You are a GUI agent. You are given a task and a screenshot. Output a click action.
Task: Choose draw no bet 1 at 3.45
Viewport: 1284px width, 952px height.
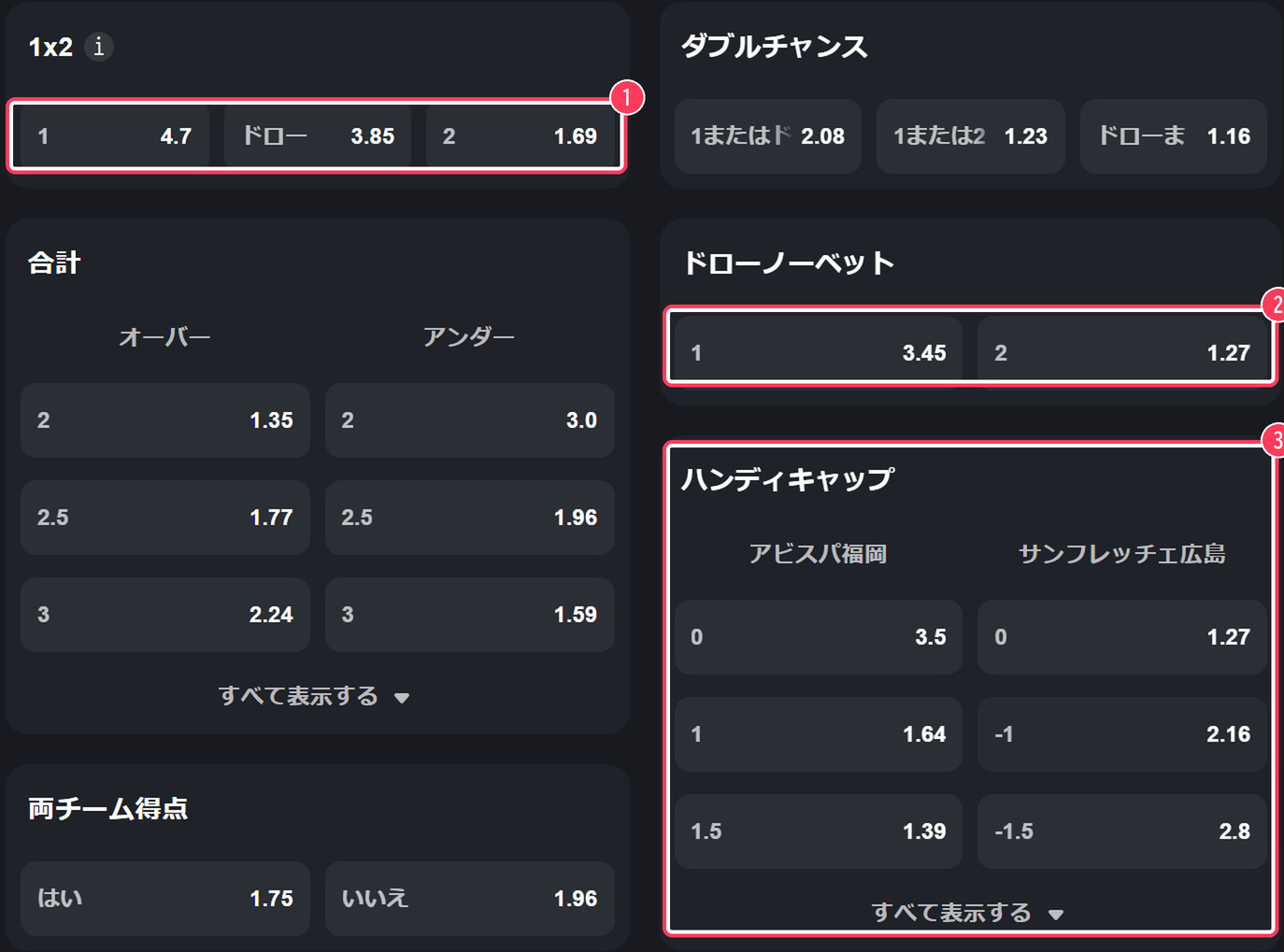819,353
